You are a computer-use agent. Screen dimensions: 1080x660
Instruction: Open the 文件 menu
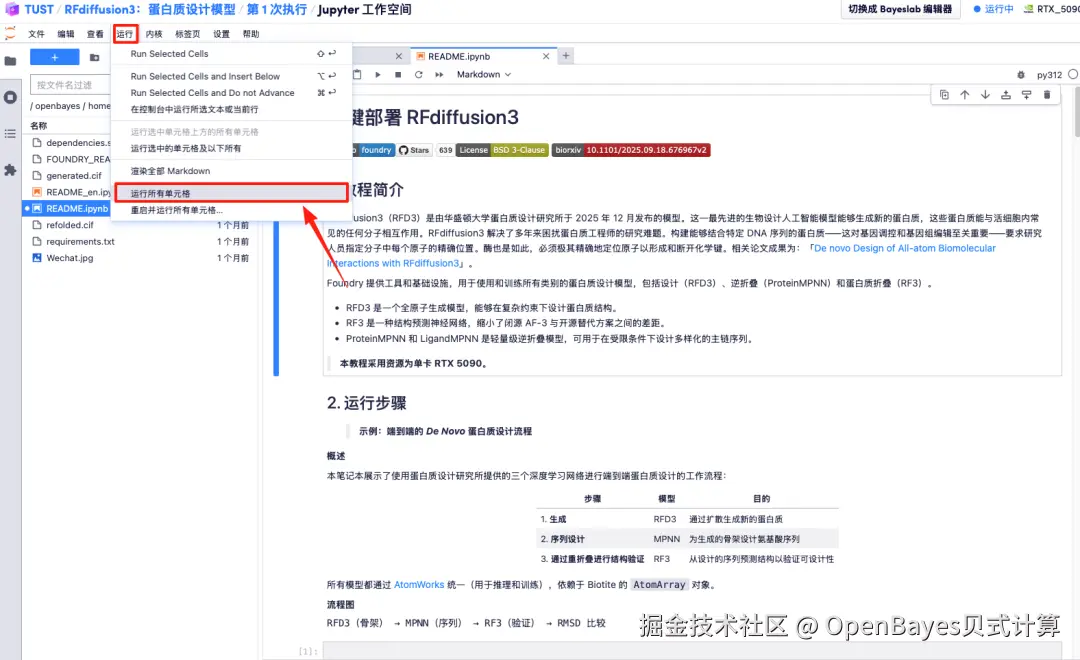tap(36, 34)
